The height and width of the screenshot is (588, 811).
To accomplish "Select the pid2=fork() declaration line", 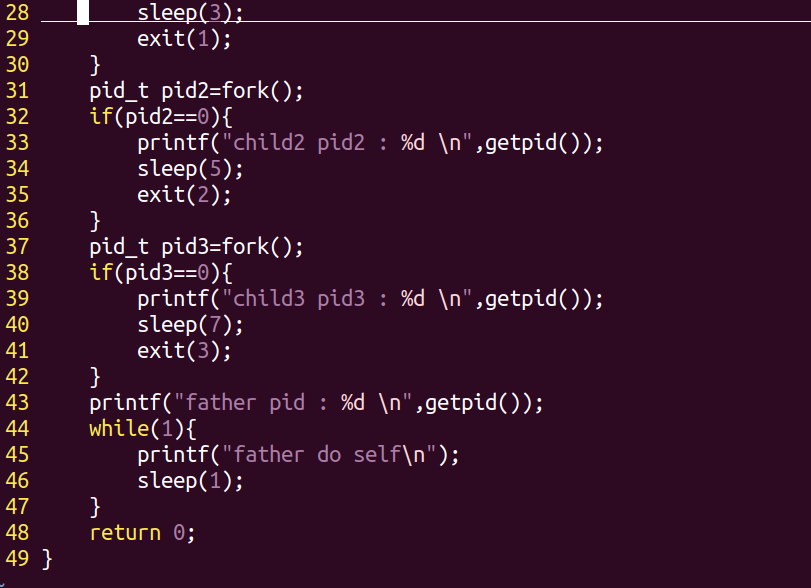I will (x=196, y=91).
